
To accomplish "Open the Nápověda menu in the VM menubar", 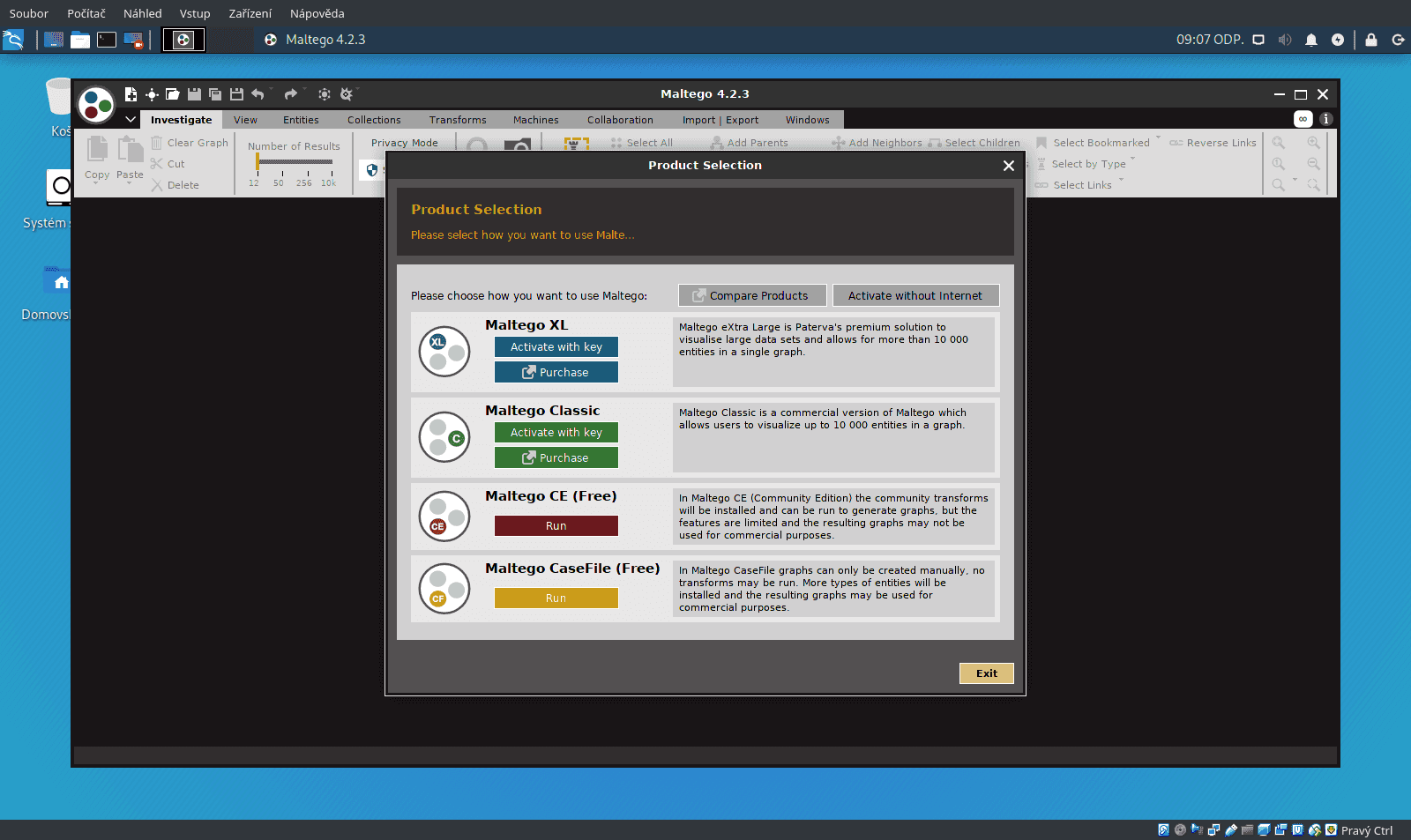I will click(317, 13).
